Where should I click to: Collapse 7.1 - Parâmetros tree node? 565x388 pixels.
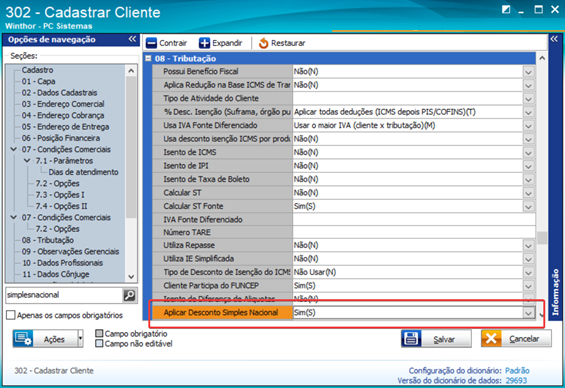coord(27,161)
